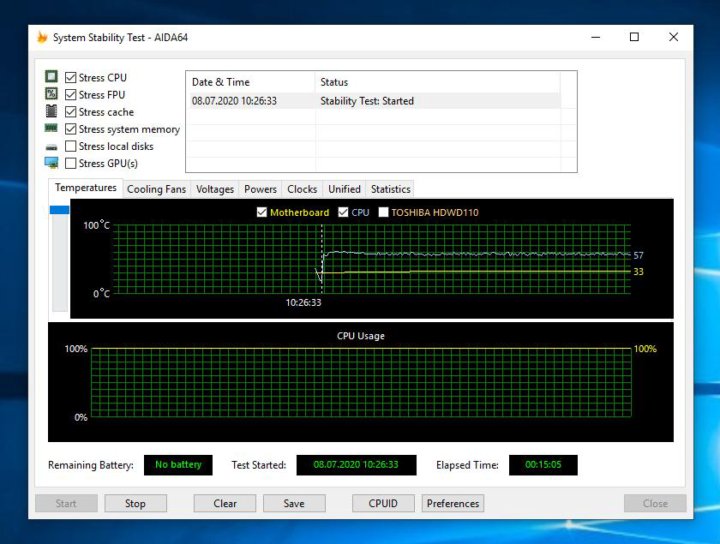The width and height of the screenshot is (720, 544).
Task: Open the Voltages tab
Action: pyautogui.click(x=215, y=189)
